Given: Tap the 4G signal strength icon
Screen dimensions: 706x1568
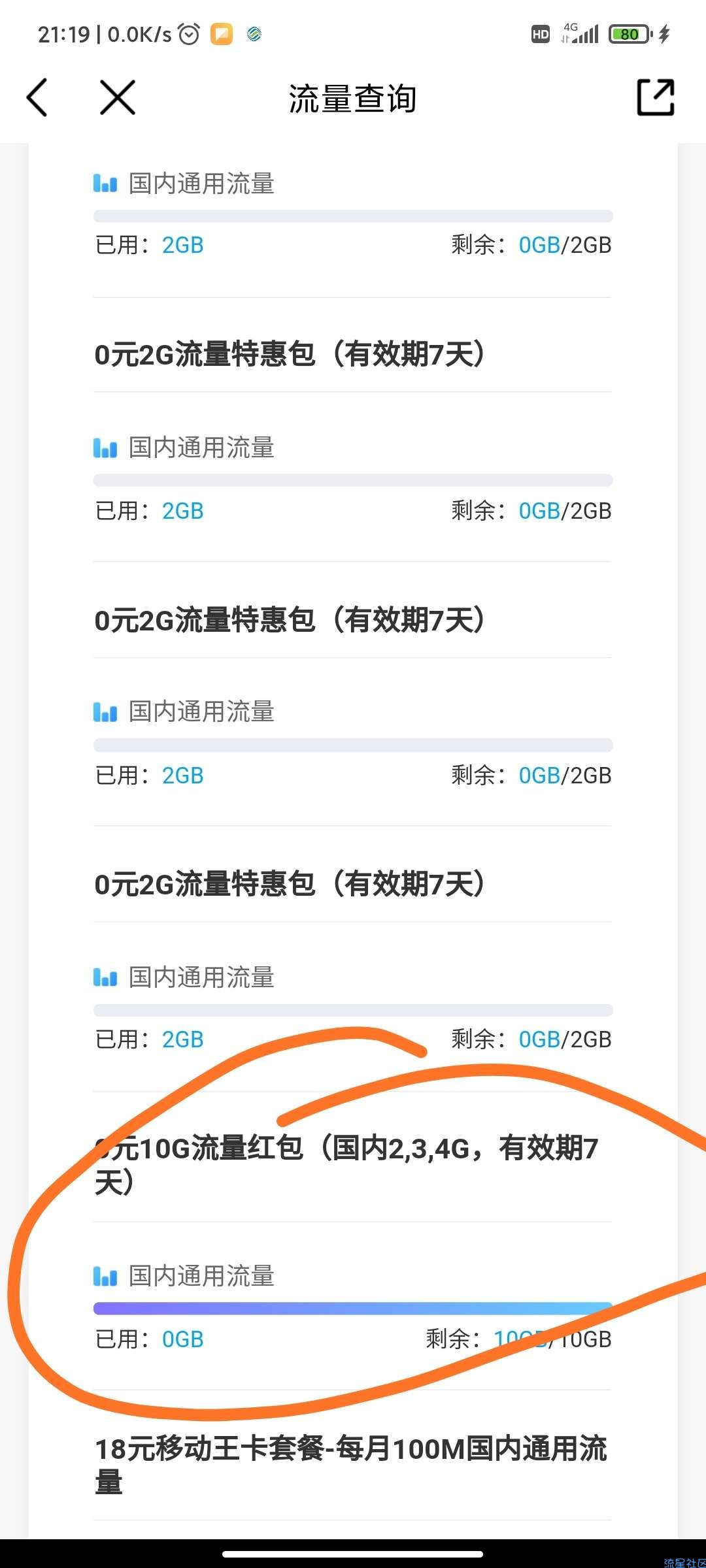Looking at the screenshot, I should [x=580, y=34].
